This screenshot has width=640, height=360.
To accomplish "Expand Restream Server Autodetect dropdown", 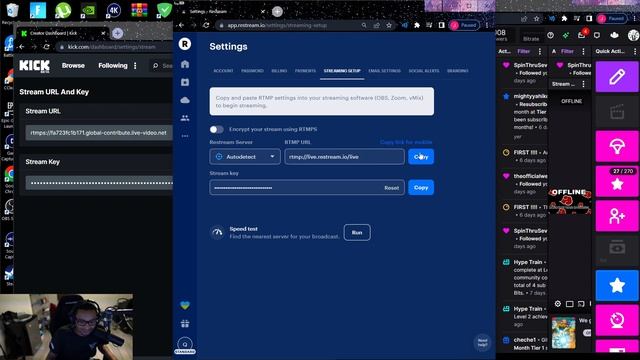I will pyautogui.click(x=245, y=157).
